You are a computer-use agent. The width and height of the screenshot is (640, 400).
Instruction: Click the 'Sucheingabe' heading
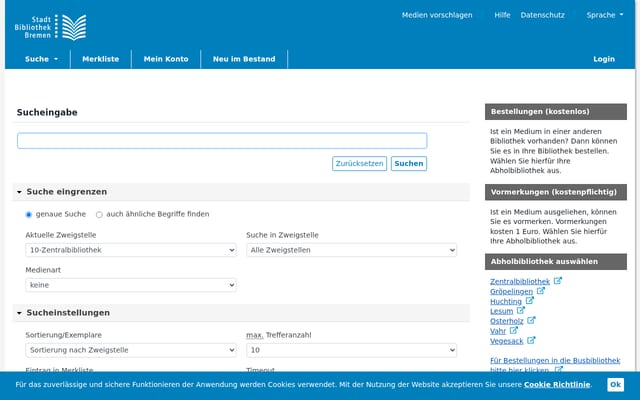[x=47, y=113]
